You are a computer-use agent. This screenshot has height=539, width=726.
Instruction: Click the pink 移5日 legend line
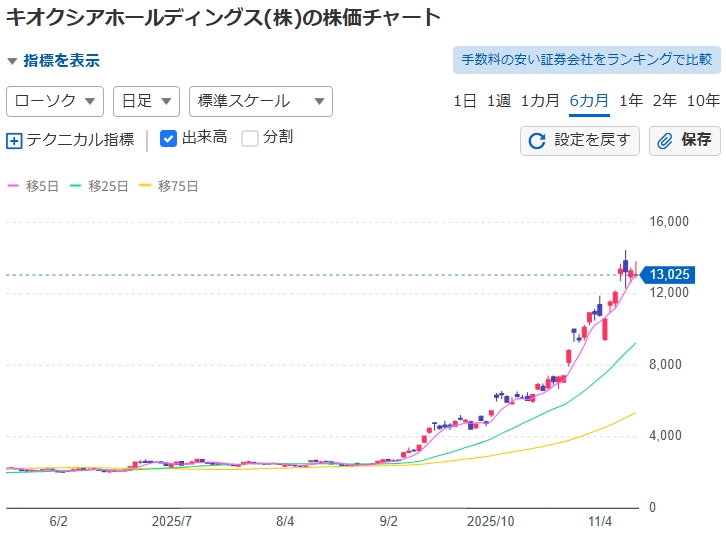(x=14, y=186)
